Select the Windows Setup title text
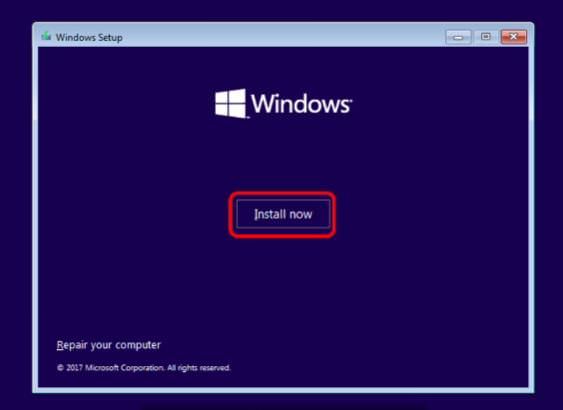The height and width of the screenshot is (410, 563). [x=89, y=37]
